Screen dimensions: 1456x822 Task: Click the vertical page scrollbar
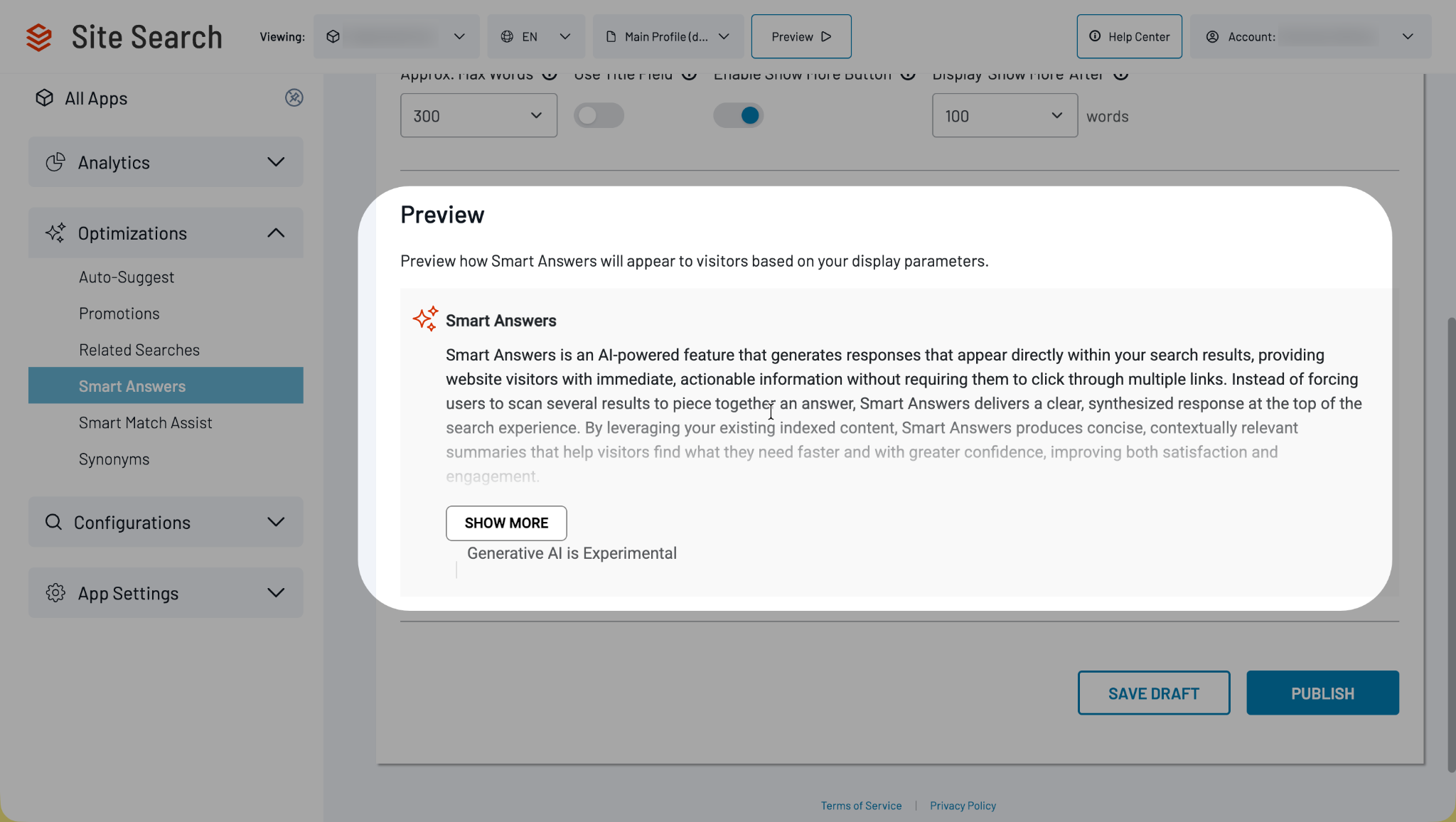click(1450, 545)
